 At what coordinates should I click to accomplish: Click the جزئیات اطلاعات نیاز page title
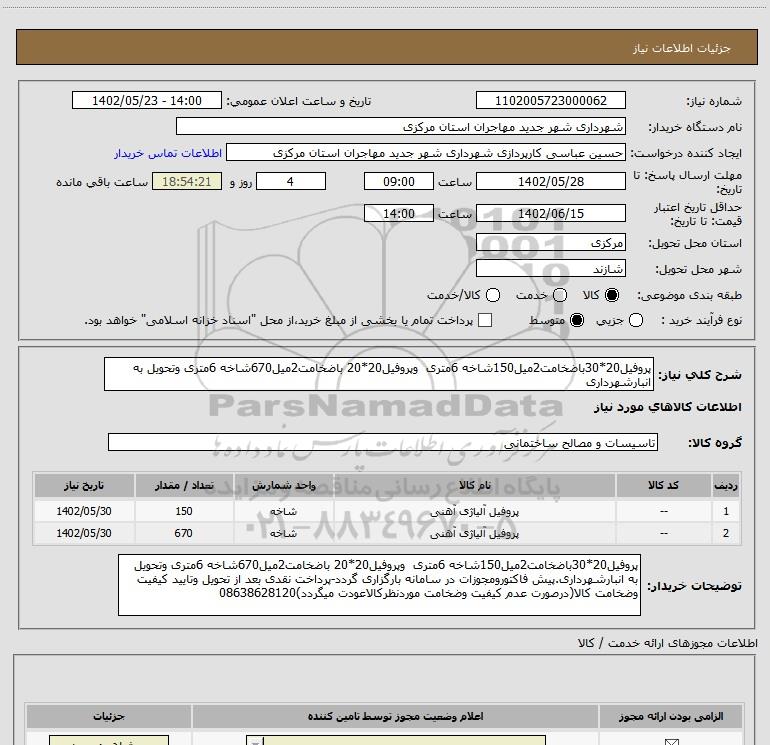682,48
